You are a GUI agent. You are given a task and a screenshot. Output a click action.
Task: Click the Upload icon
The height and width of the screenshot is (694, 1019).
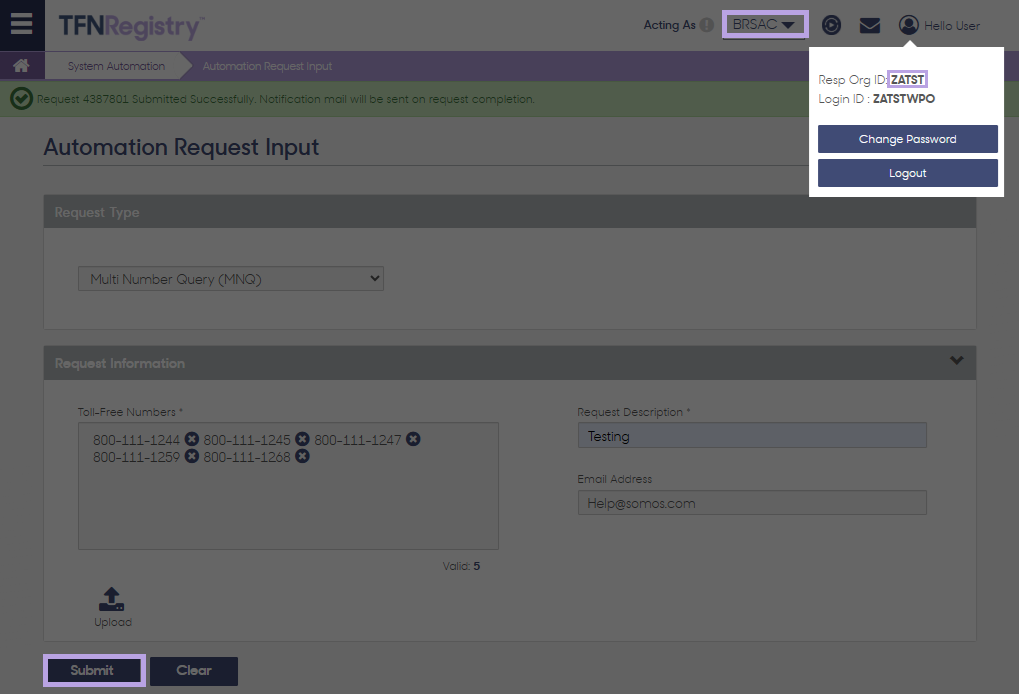[112, 599]
